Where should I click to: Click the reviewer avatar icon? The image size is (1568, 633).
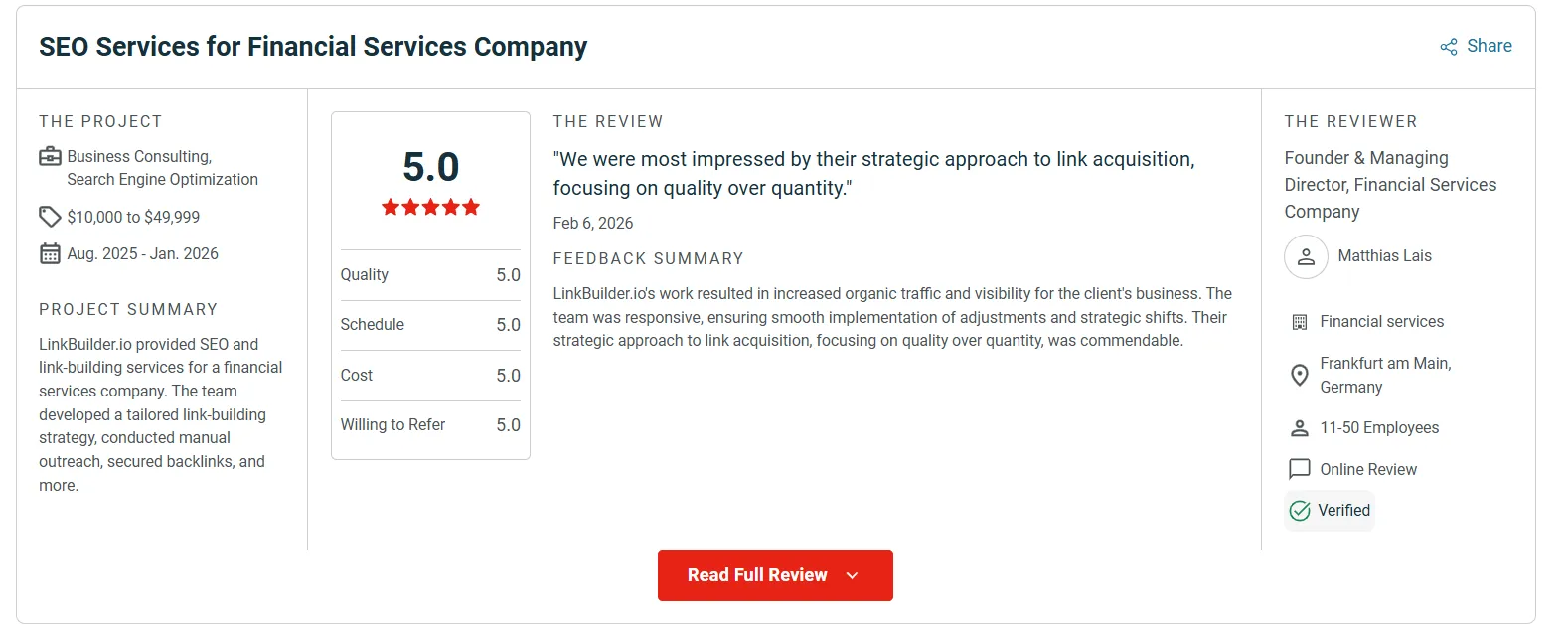pos(1305,256)
